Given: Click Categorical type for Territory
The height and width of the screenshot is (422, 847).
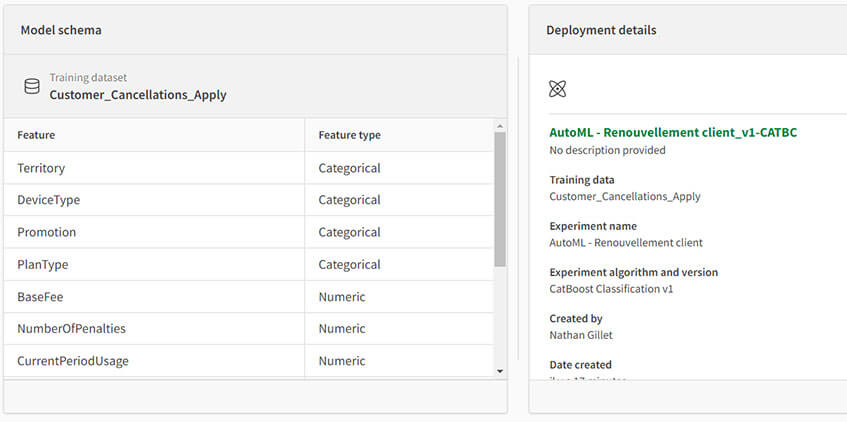Looking at the screenshot, I should click(349, 168).
